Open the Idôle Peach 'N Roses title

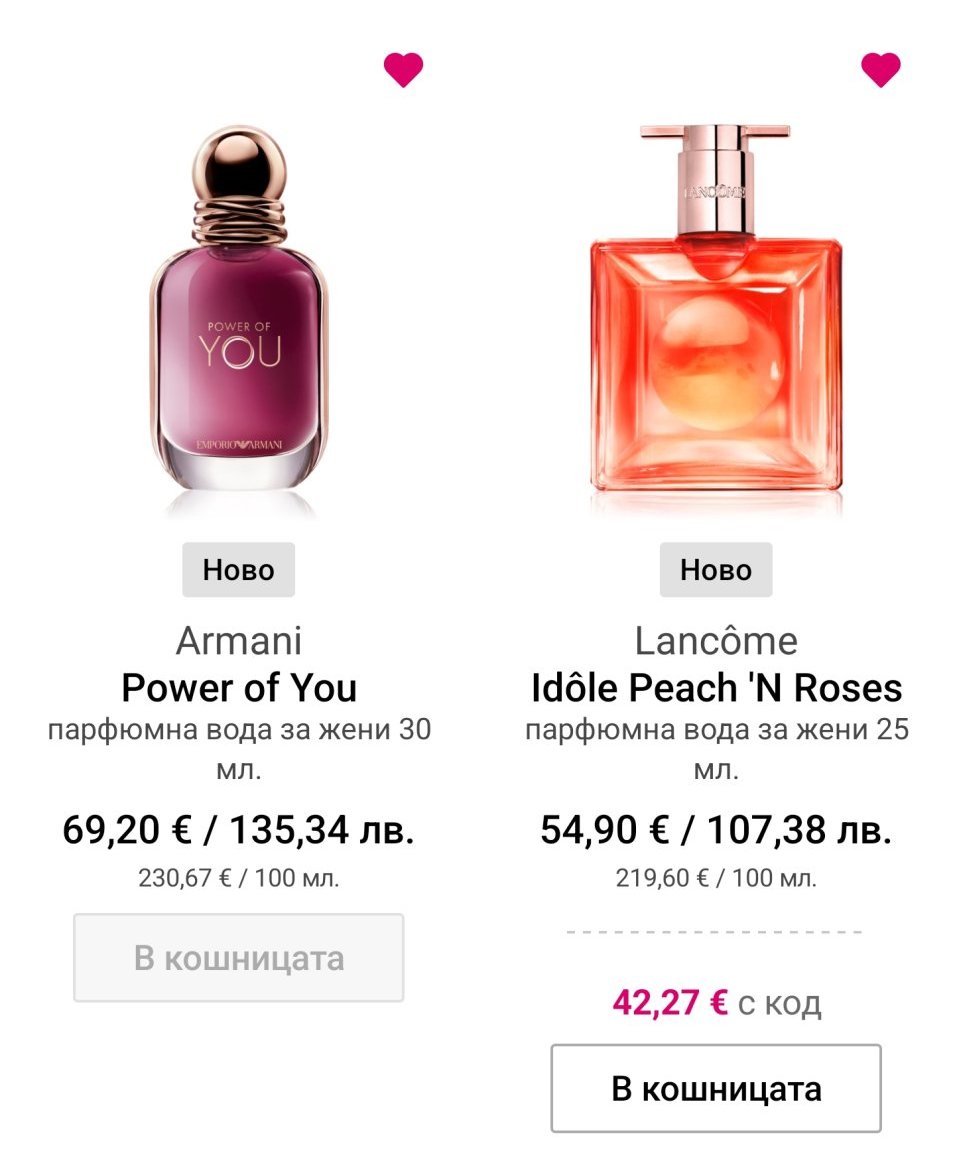coord(716,688)
